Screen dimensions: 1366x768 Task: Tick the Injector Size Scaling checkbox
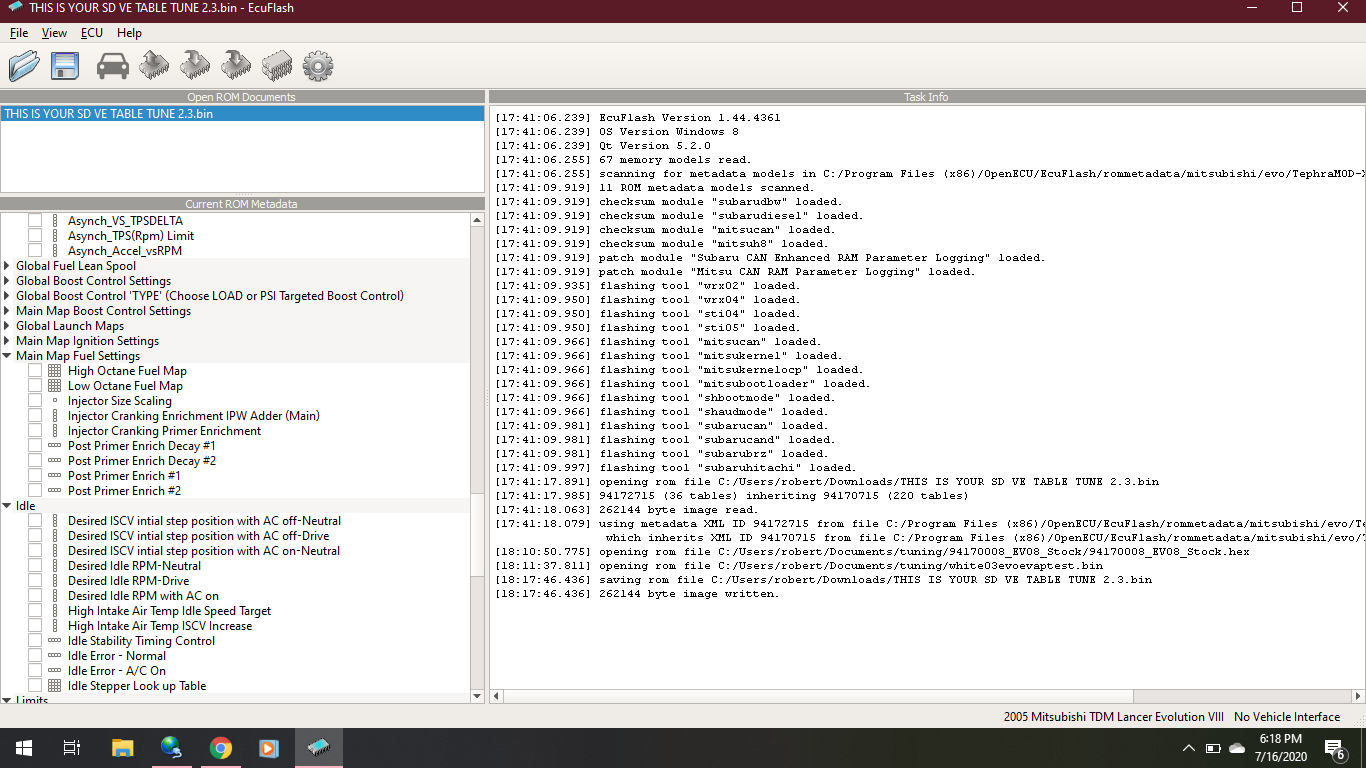pos(35,401)
